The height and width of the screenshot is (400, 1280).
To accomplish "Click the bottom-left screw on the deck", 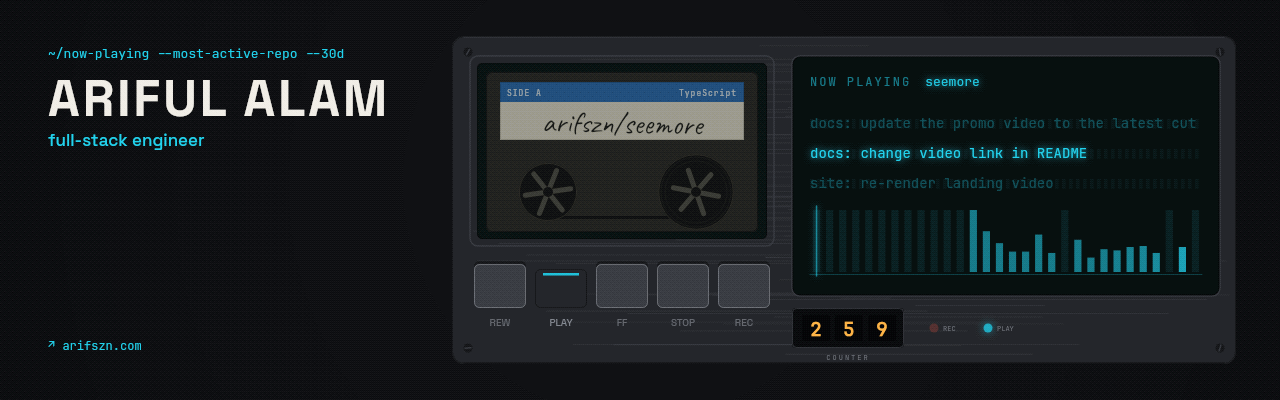I will click(468, 347).
